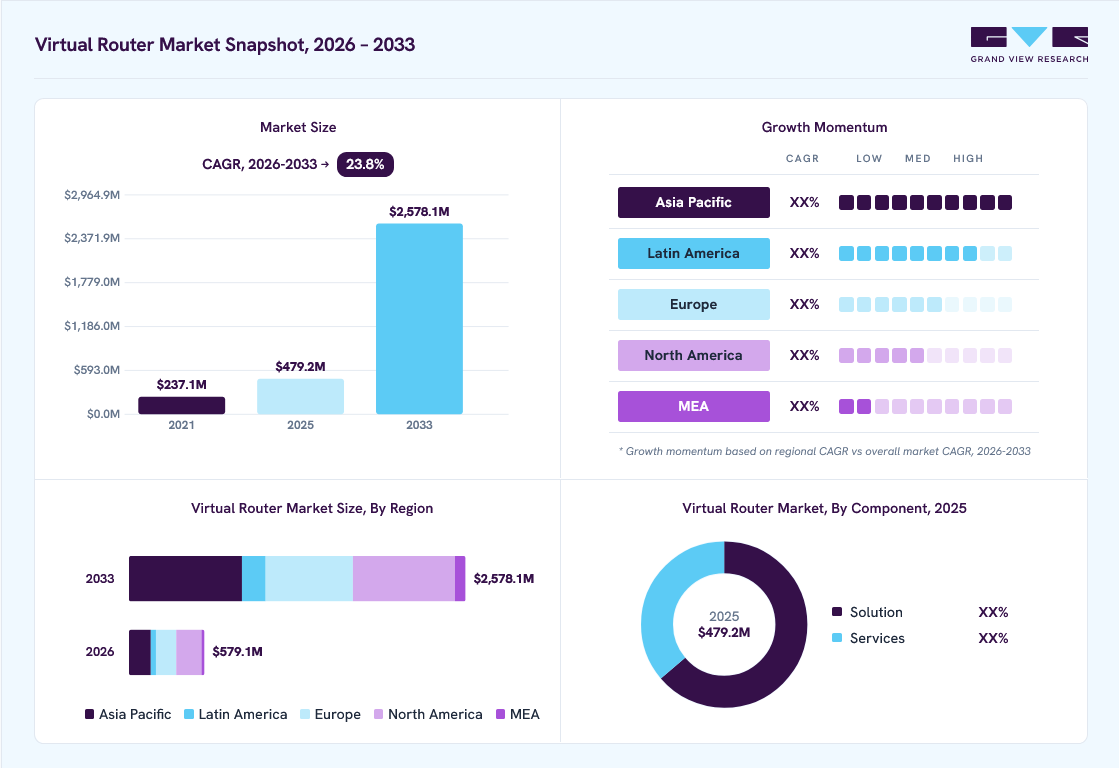Click the Asia Pacific momentum indicator squares

925,202
